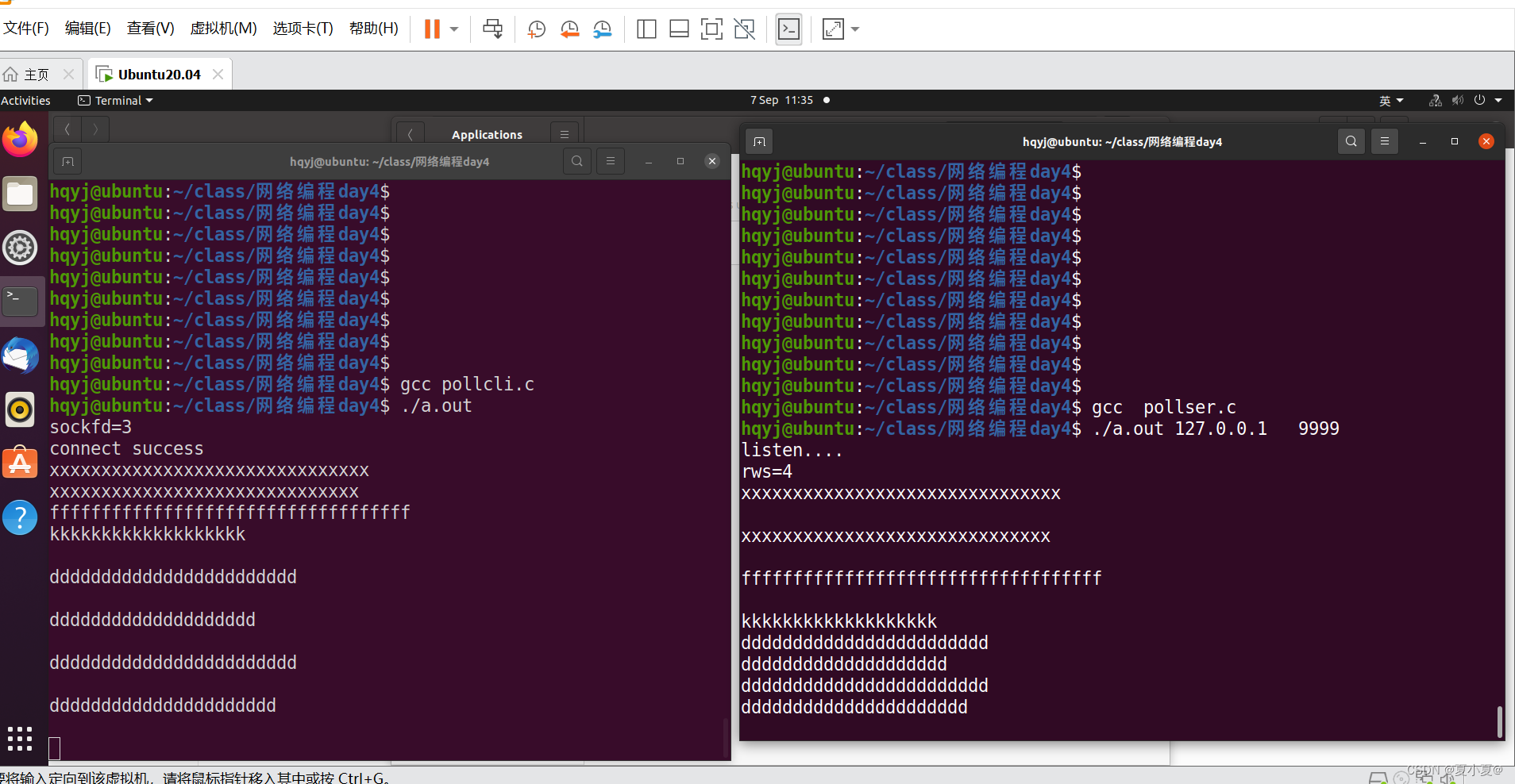Open Ubuntu Software from the dock
The height and width of the screenshot is (784, 1515).
coord(21,463)
